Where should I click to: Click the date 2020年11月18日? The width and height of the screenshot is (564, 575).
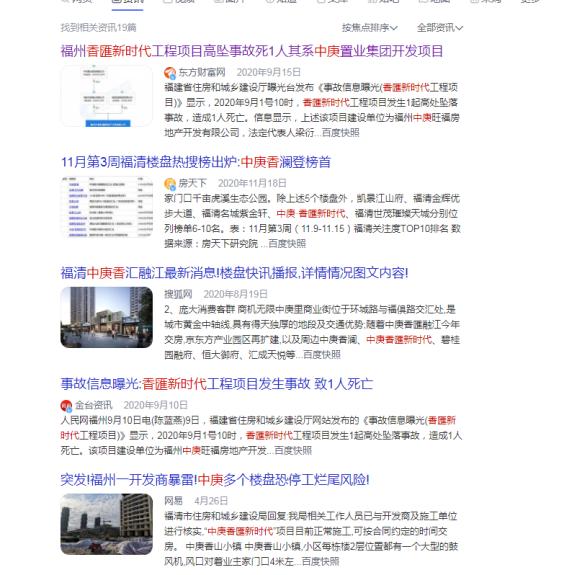coord(252,183)
